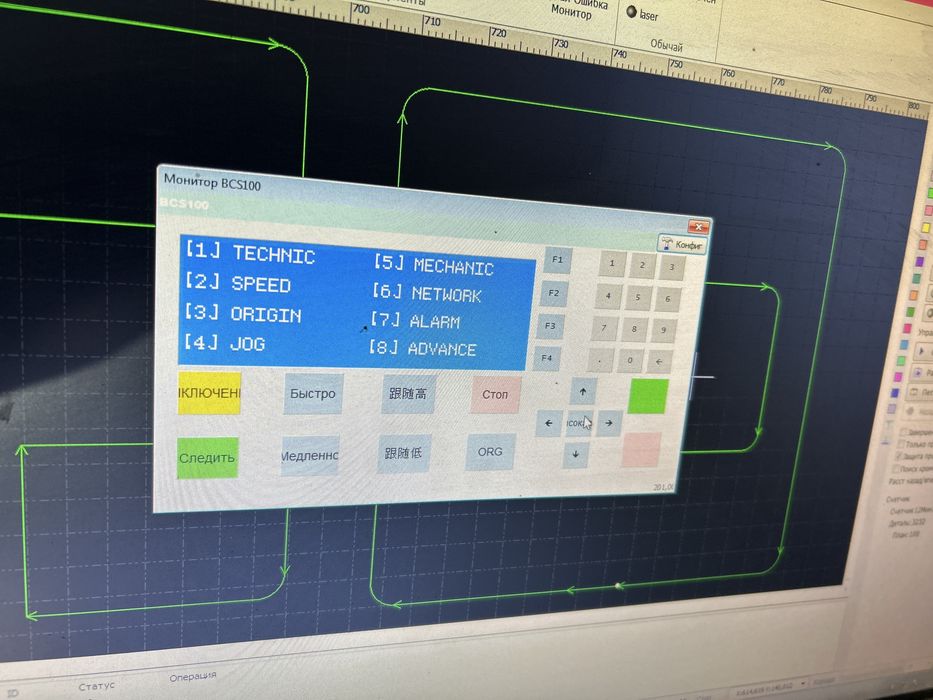Screen dimensions: 933x700
Task: Select the [8] ADVANCE menu entry
Action: click(422, 348)
